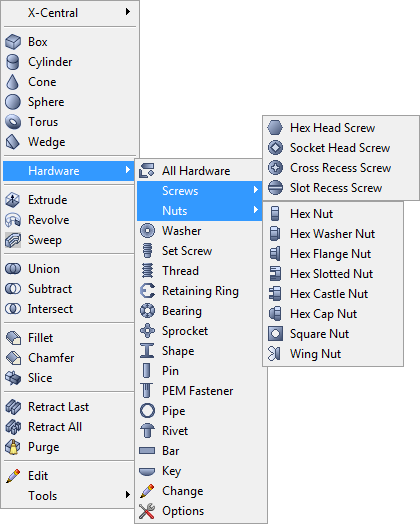Choose the Hex Head Screw icon
This screenshot has height=524, width=420.
[x=275, y=128]
